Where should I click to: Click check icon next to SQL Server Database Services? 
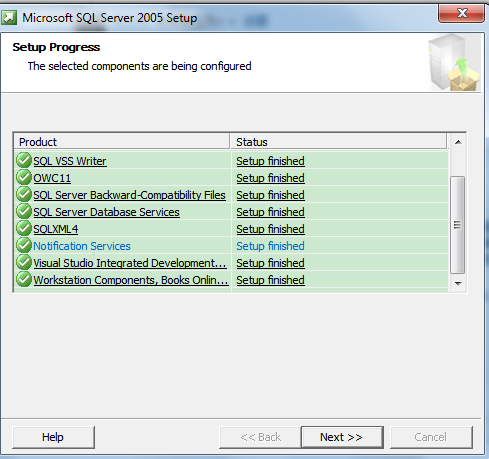(x=24, y=211)
